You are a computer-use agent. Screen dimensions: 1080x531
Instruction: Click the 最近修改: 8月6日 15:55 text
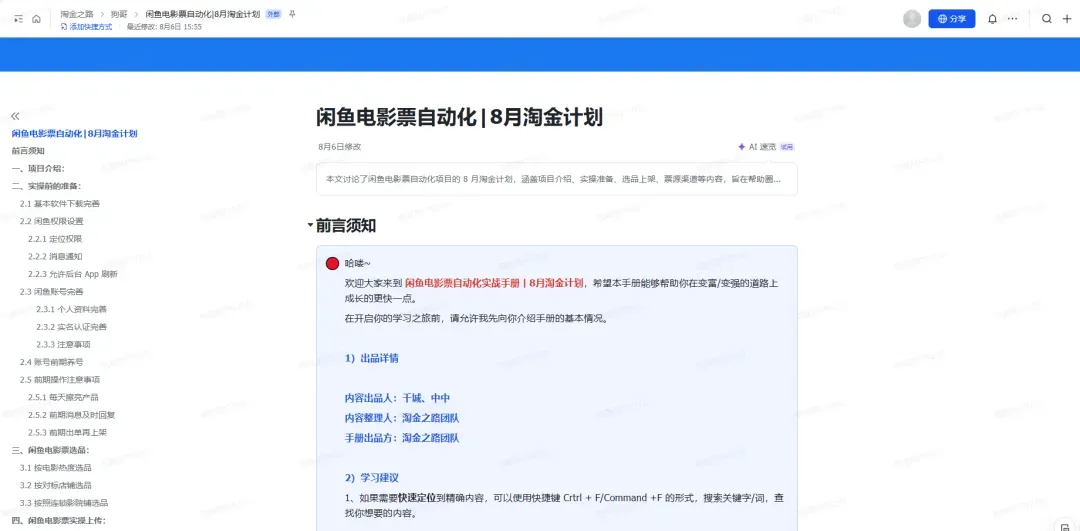point(164,27)
